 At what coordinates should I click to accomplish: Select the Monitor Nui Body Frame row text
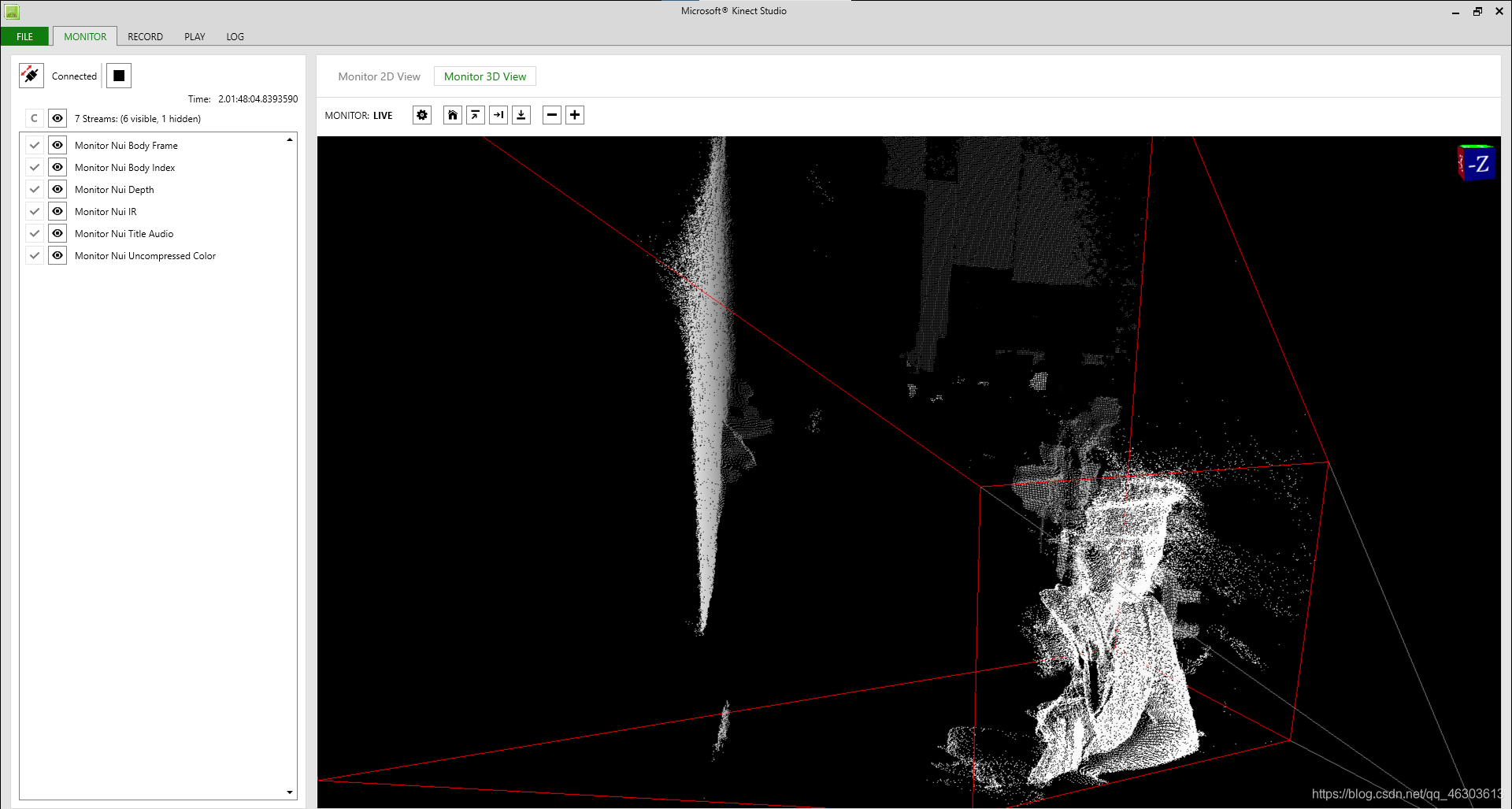click(126, 146)
